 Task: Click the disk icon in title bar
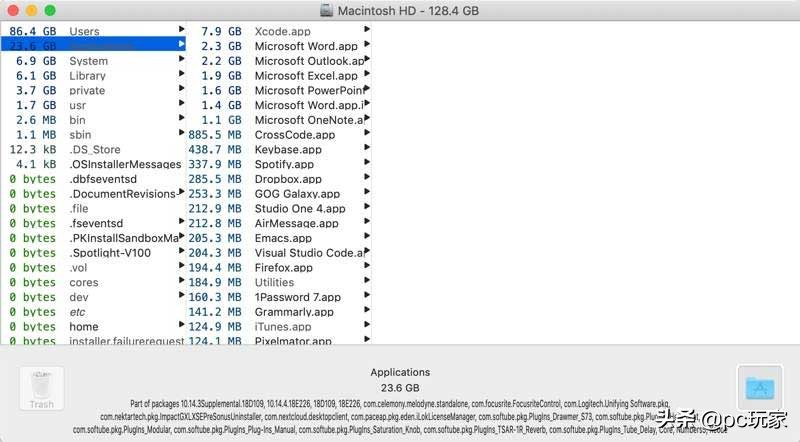coord(326,10)
